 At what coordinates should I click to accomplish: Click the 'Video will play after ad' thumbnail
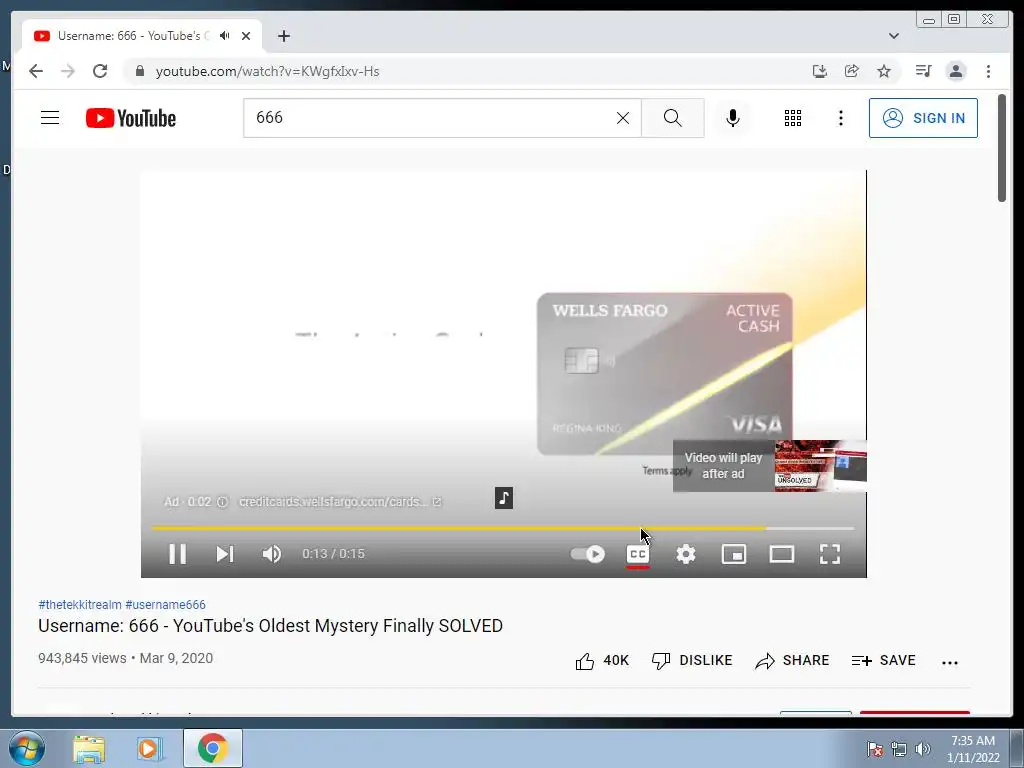(x=770, y=466)
